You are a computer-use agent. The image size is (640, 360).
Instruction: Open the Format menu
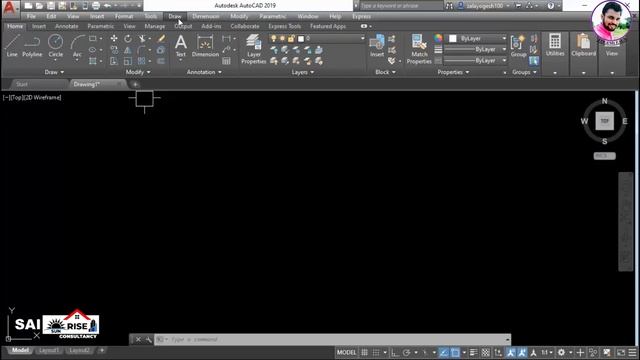pos(124,16)
